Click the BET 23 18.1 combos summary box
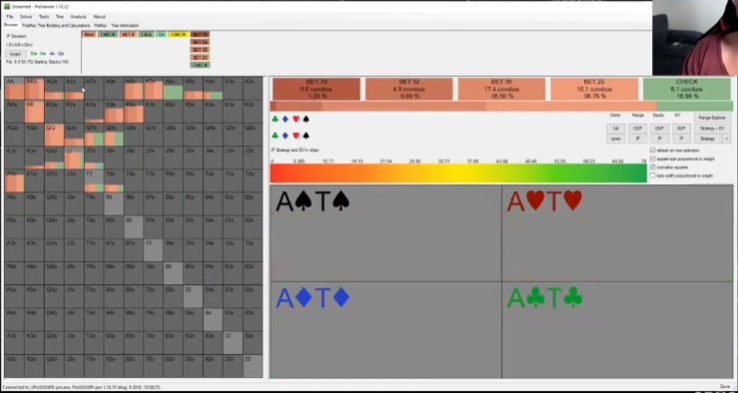Viewport: 738px width, 393px height. pos(594,89)
